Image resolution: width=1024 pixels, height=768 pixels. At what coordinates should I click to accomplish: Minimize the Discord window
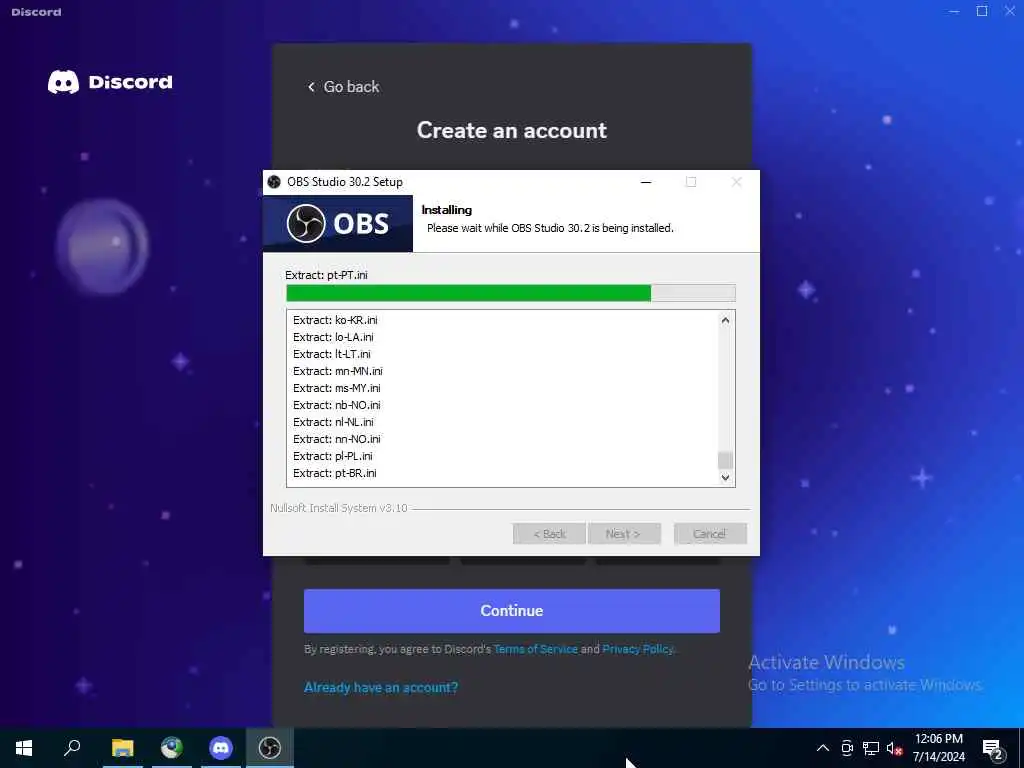(954, 12)
